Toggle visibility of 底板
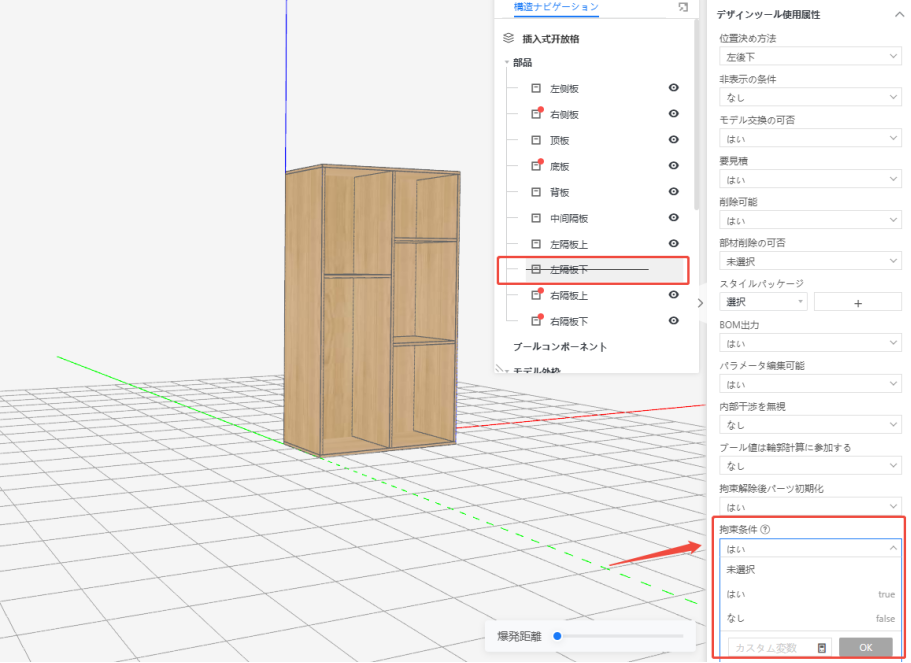Viewport: 911px width, 663px height. [673, 166]
